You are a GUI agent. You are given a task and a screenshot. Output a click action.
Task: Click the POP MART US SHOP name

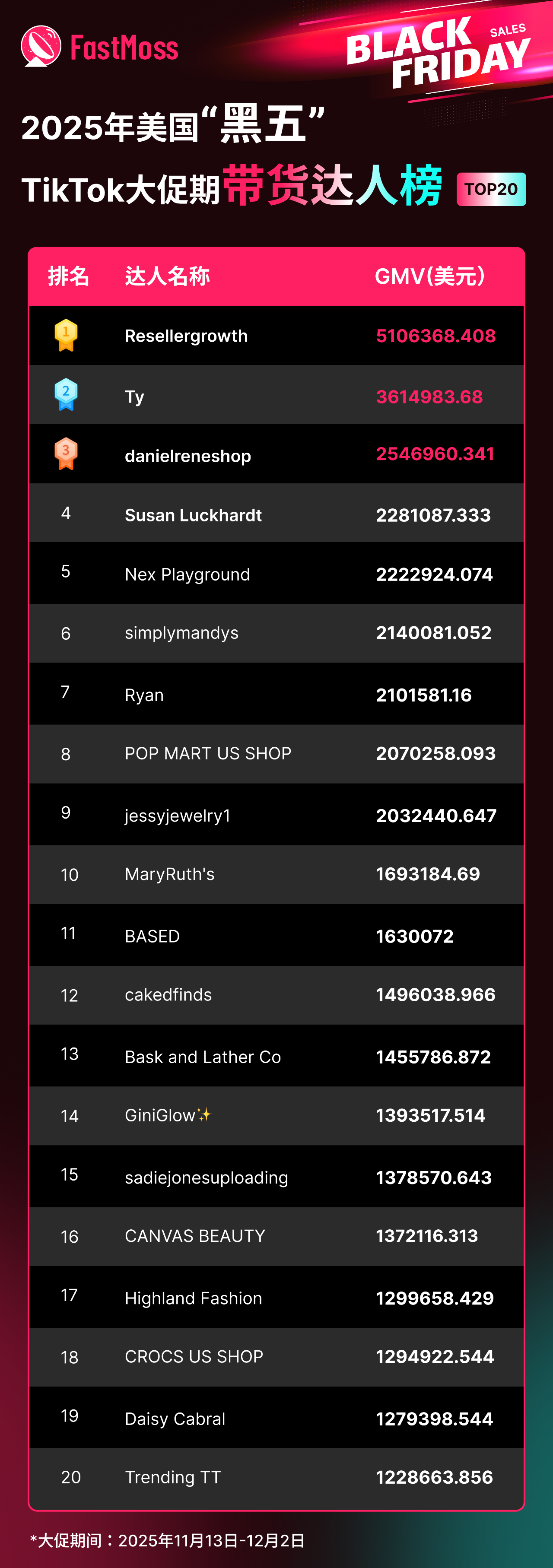208,754
